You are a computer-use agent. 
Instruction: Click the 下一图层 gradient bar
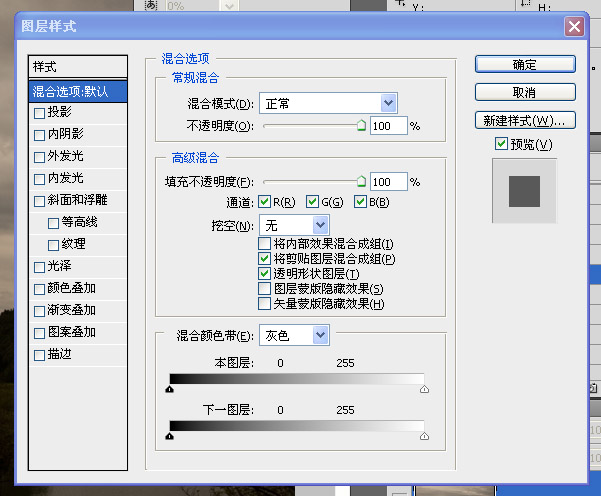297,425
